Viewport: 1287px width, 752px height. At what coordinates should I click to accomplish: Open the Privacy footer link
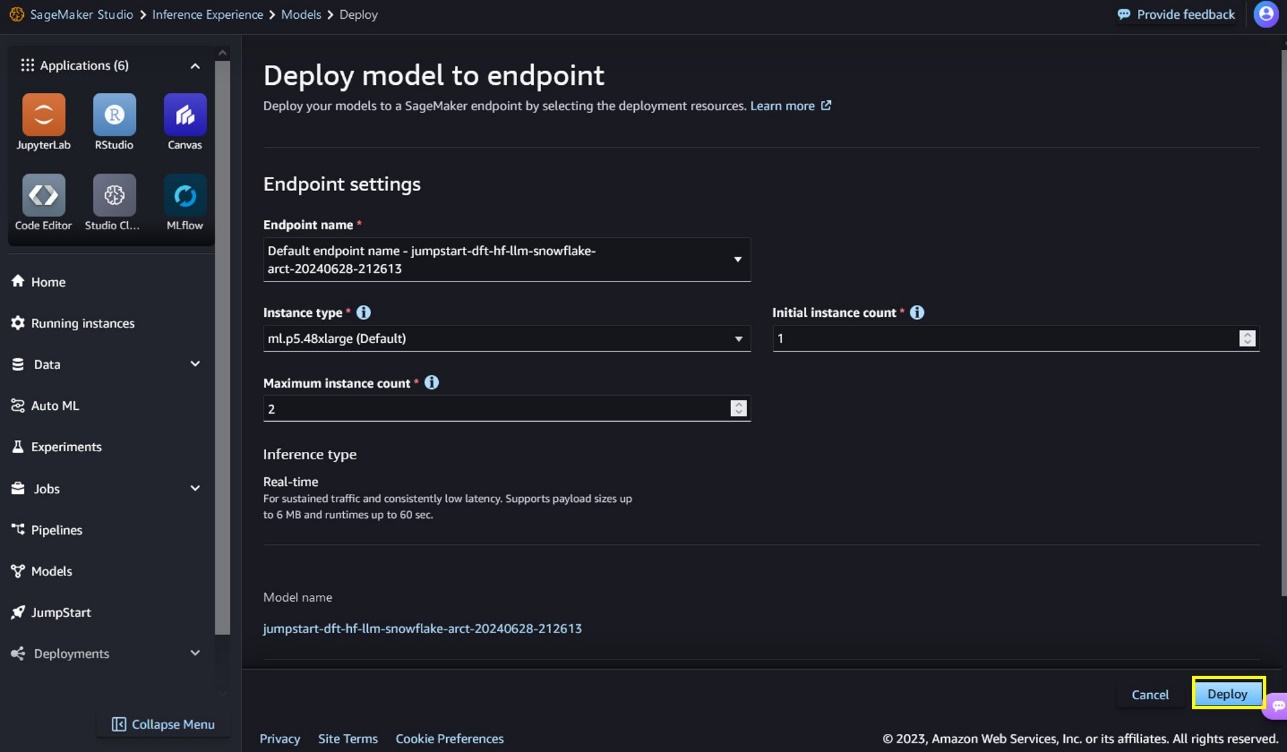tap(280, 739)
